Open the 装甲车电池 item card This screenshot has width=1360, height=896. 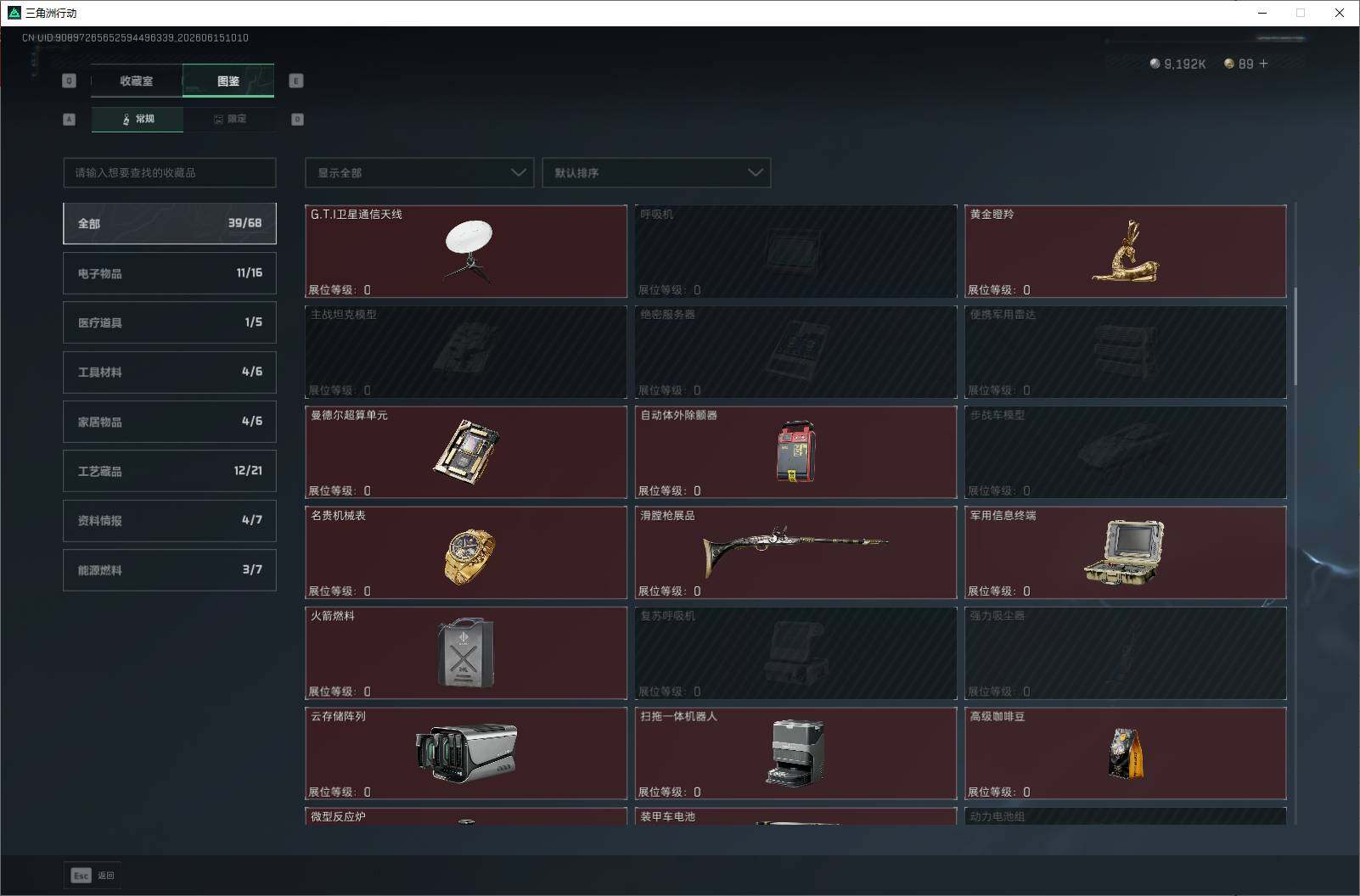(x=795, y=816)
